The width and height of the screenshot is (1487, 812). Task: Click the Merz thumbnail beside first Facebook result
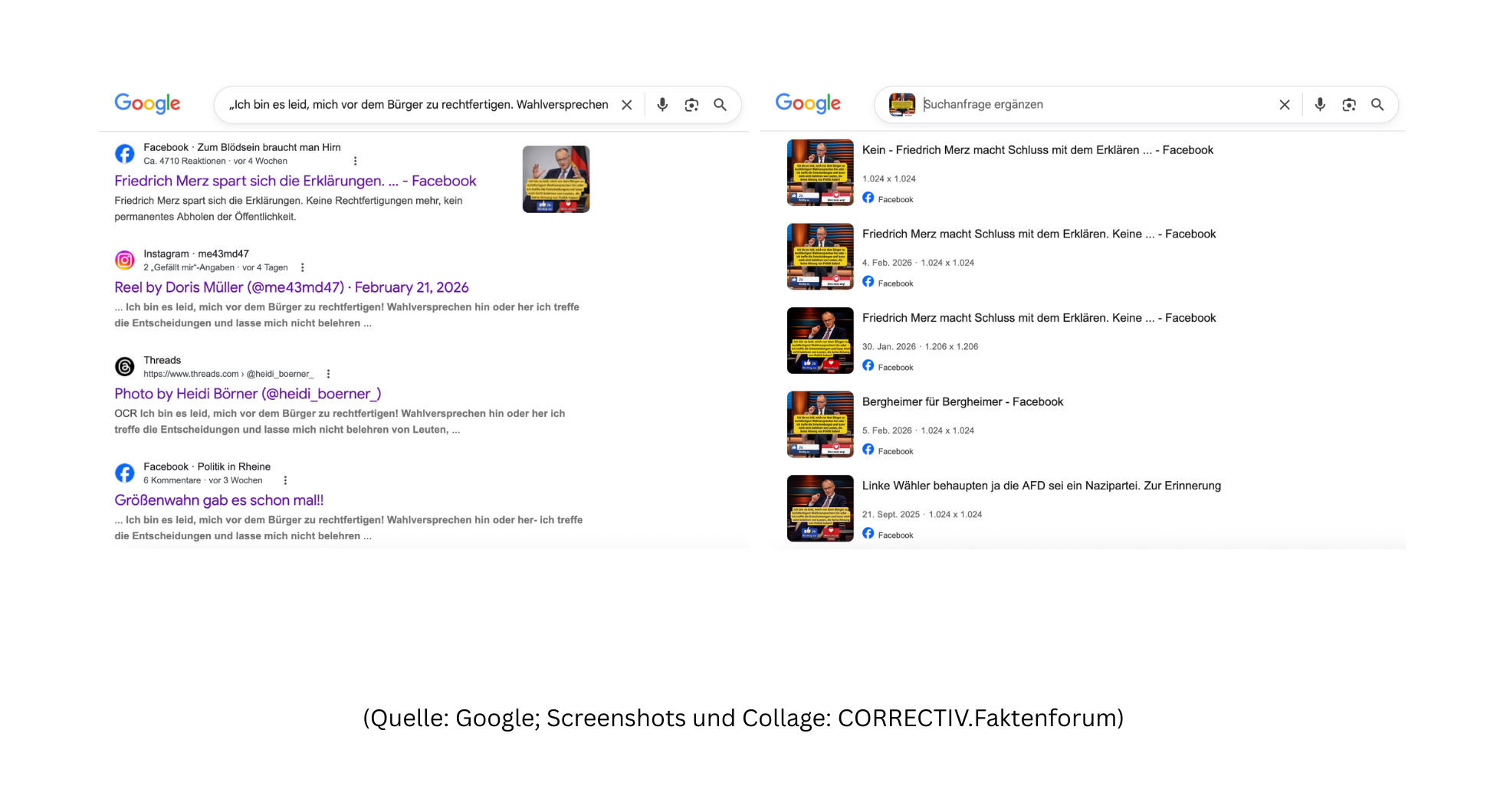tap(556, 179)
